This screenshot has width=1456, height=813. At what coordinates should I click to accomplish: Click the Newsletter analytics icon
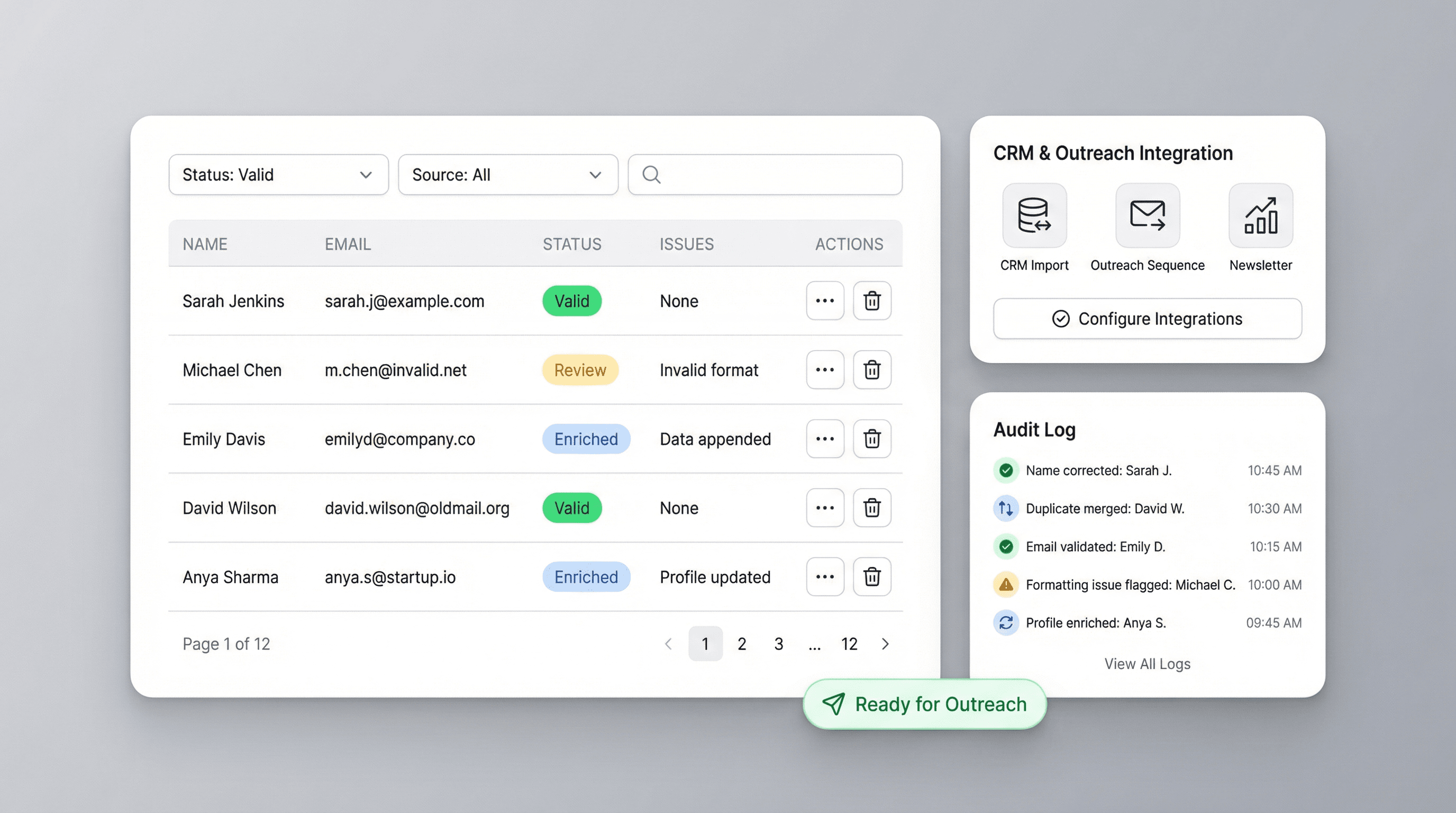click(1260, 215)
